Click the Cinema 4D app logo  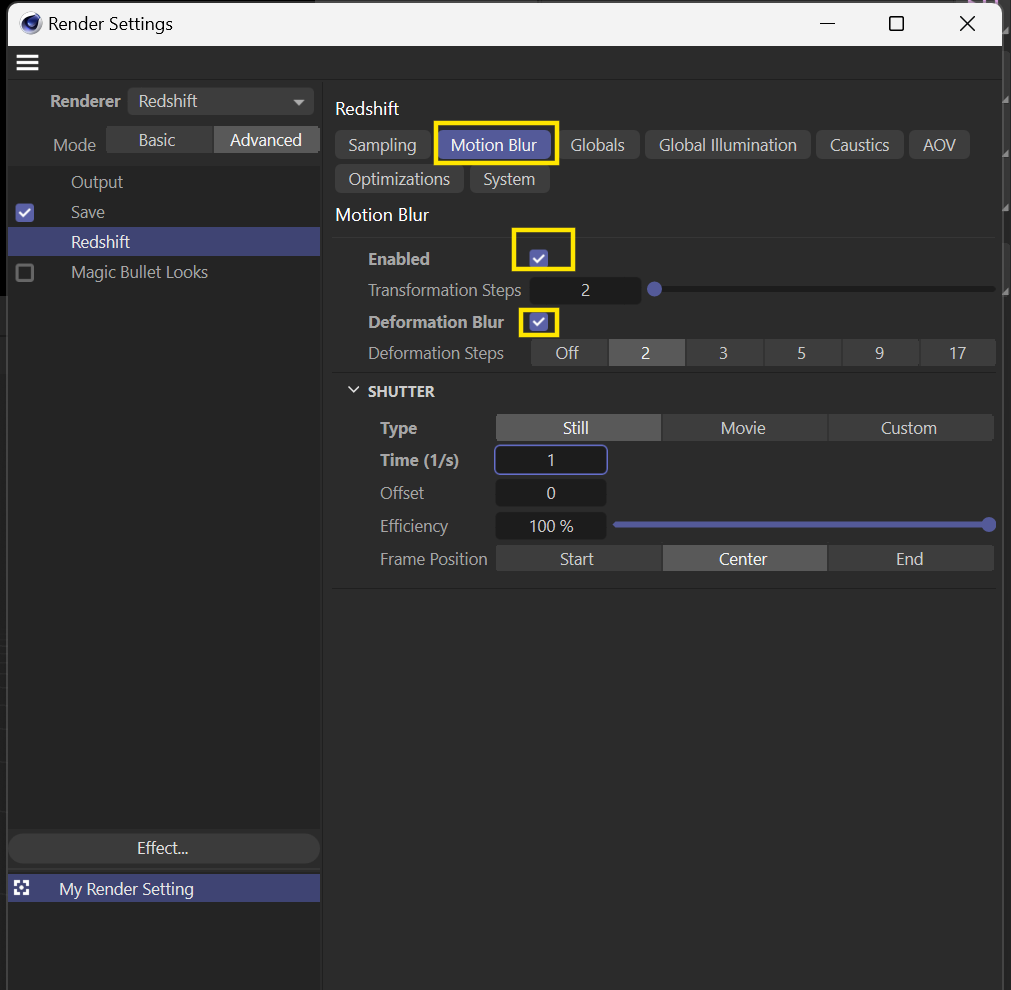point(30,24)
